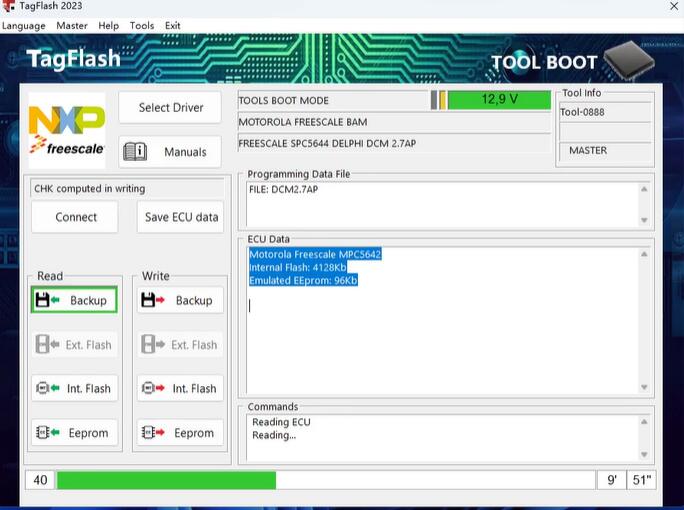The image size is (684, 510).
Task: Click the chip image next to TOOL BOOT
Action: point(629,61)
